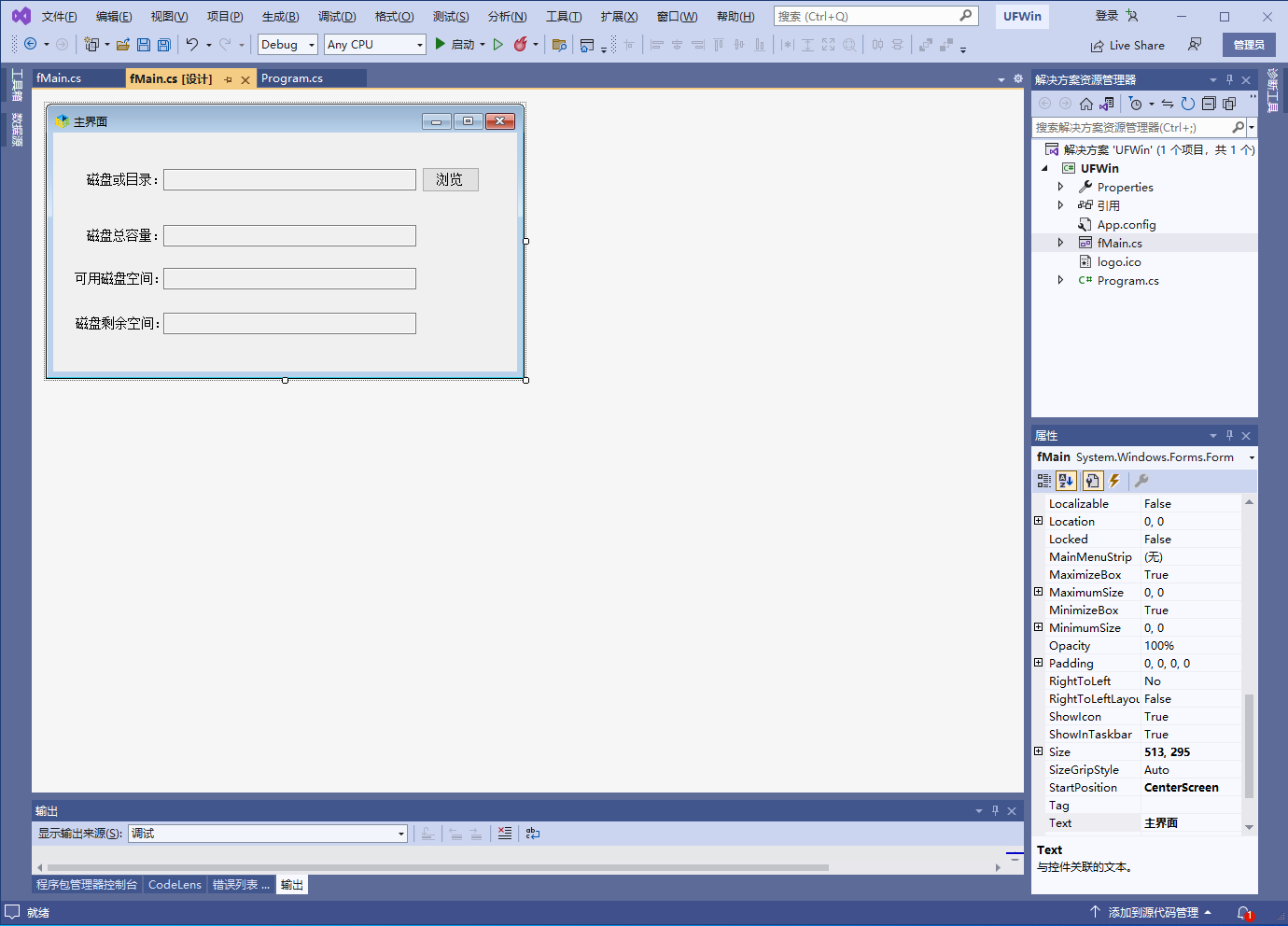Viewport: 1288px width, 926px height.
Task: Show the Events lightning bolt tab in Properties
Action: (x=1114, y=481)
